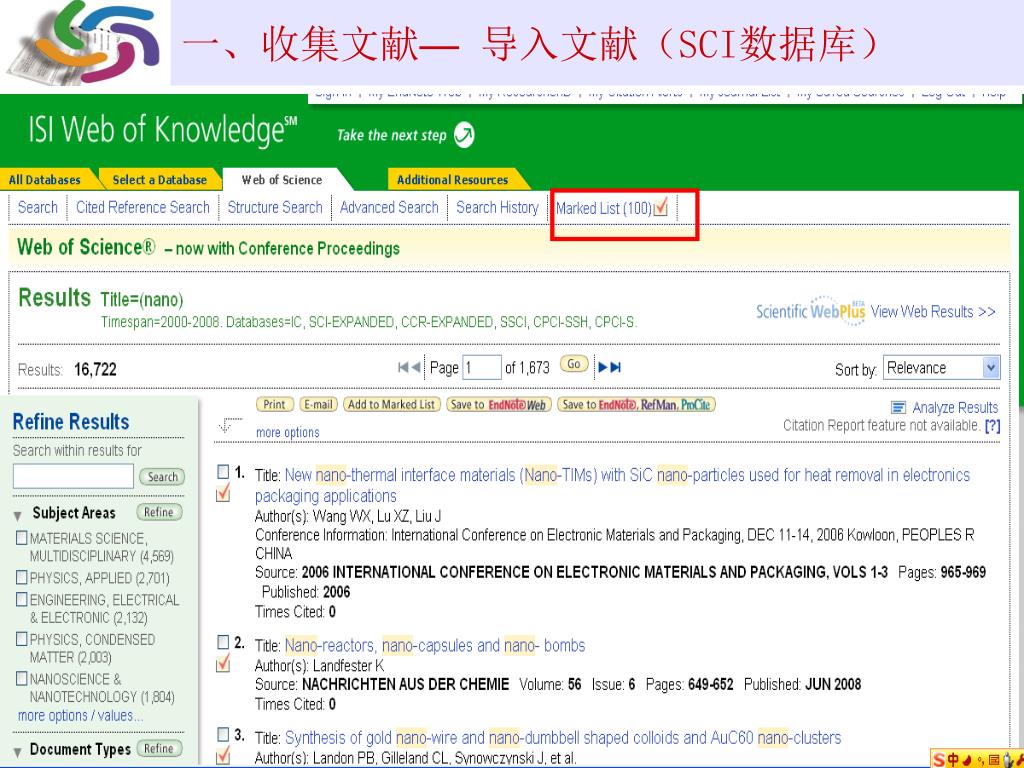Show more options / values for subjects

[x=80, y=716]
